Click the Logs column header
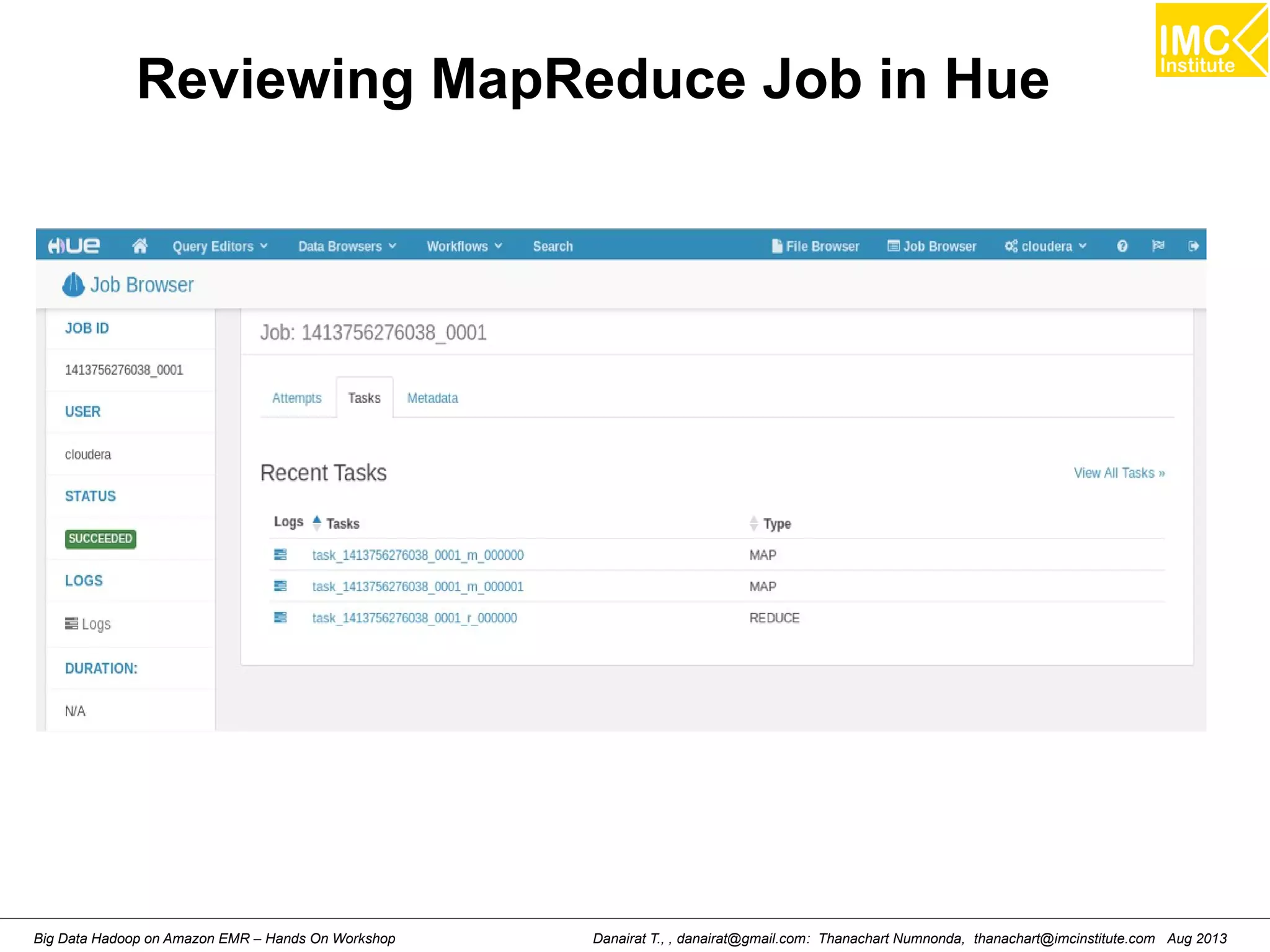 pyautogui.click(x=288, y=522)
